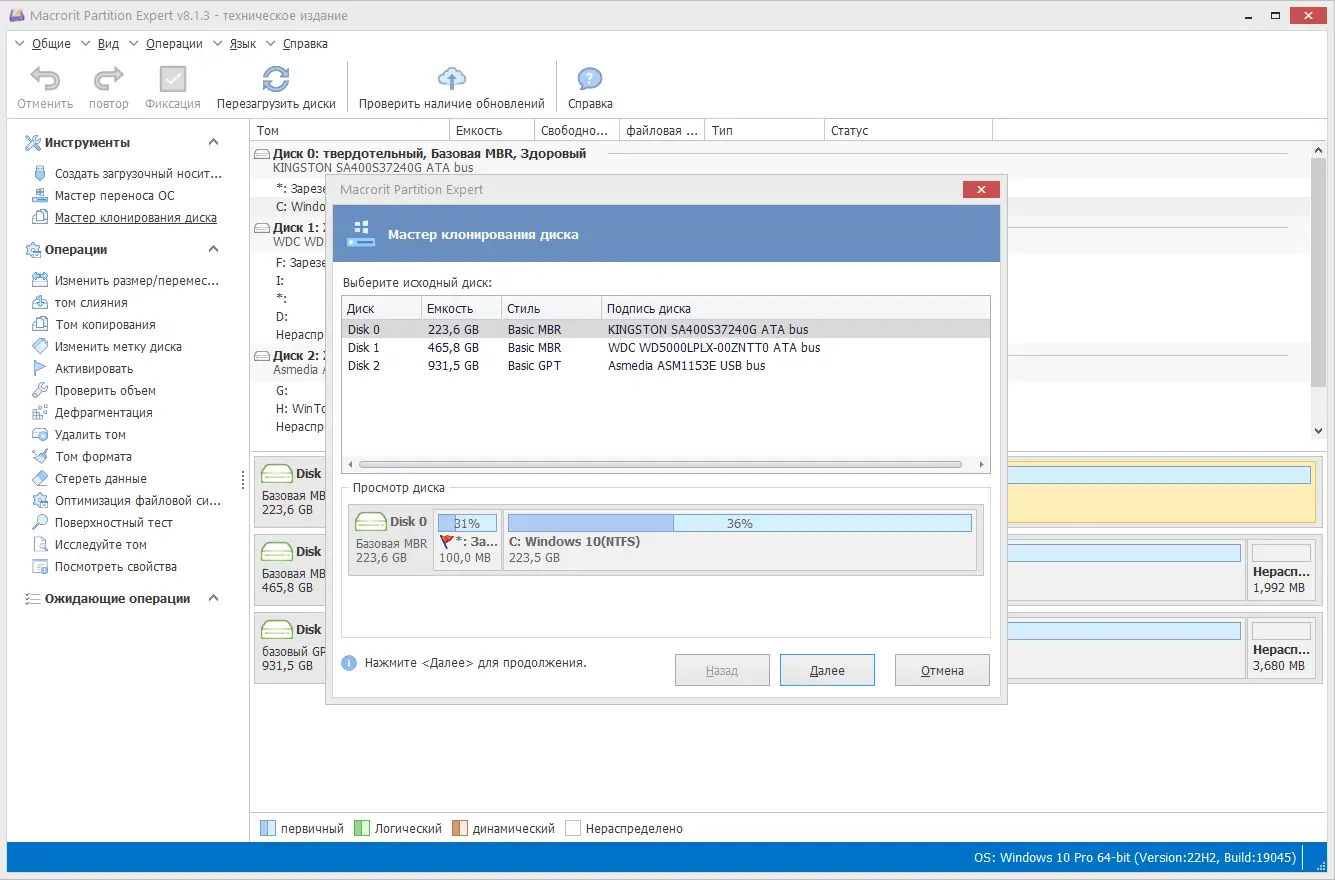Collapse the Операции section chevron
This screenshot has height=880, width=1335.
point(213,250)
